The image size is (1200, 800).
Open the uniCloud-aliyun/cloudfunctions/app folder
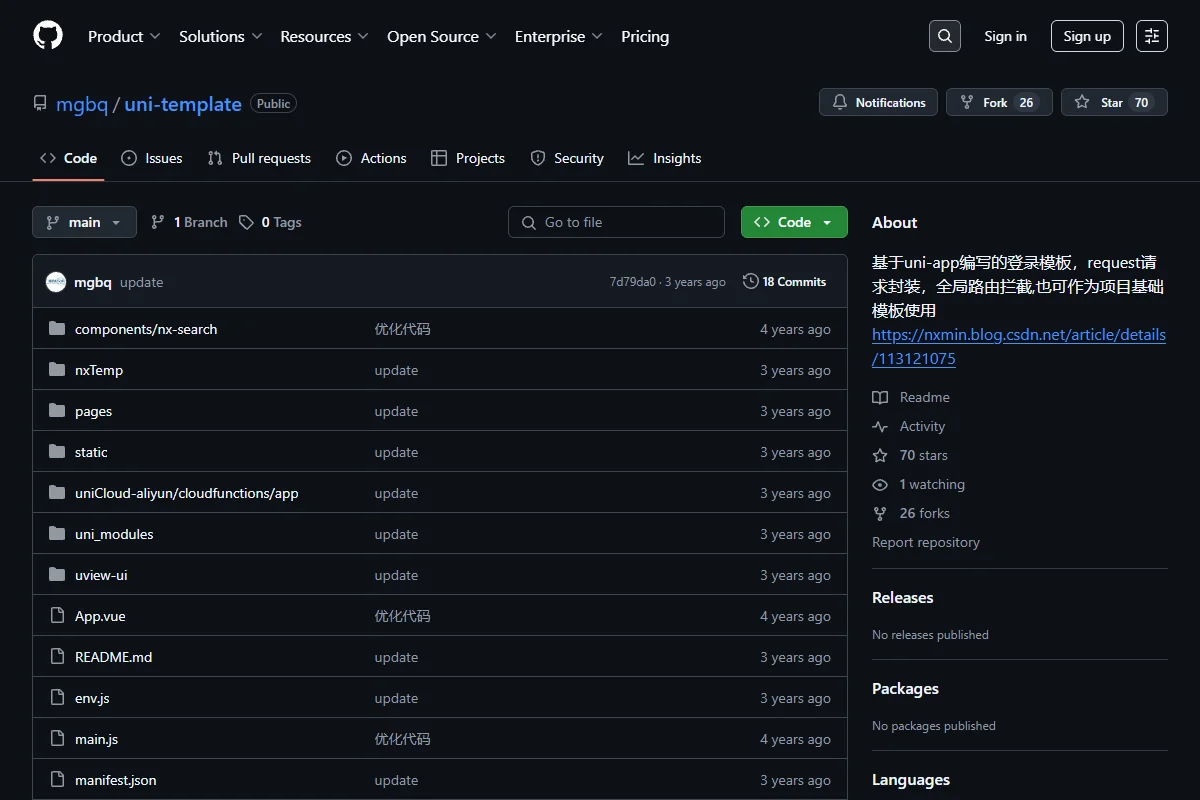[187, 493]
